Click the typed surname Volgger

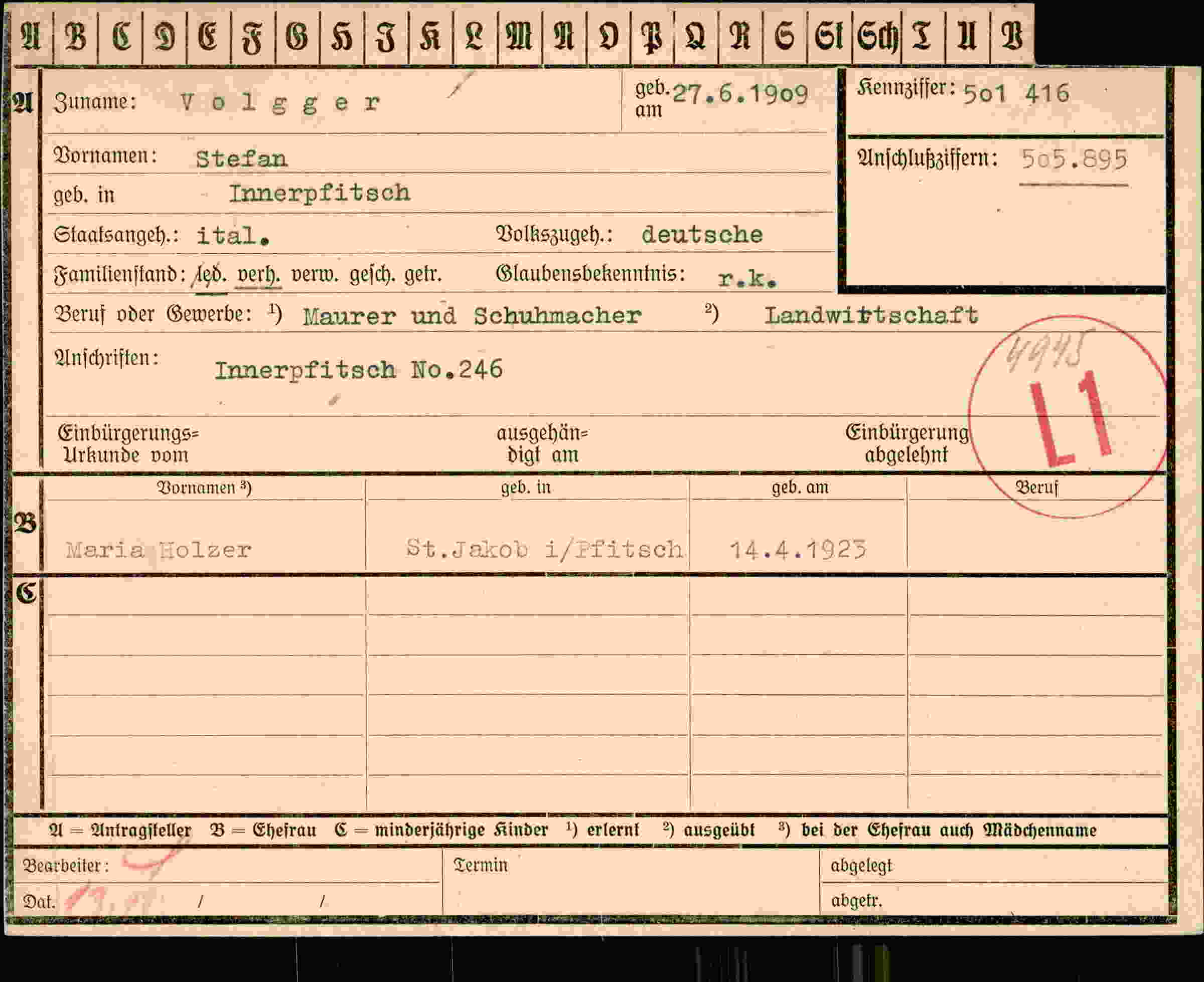point(280,103)
